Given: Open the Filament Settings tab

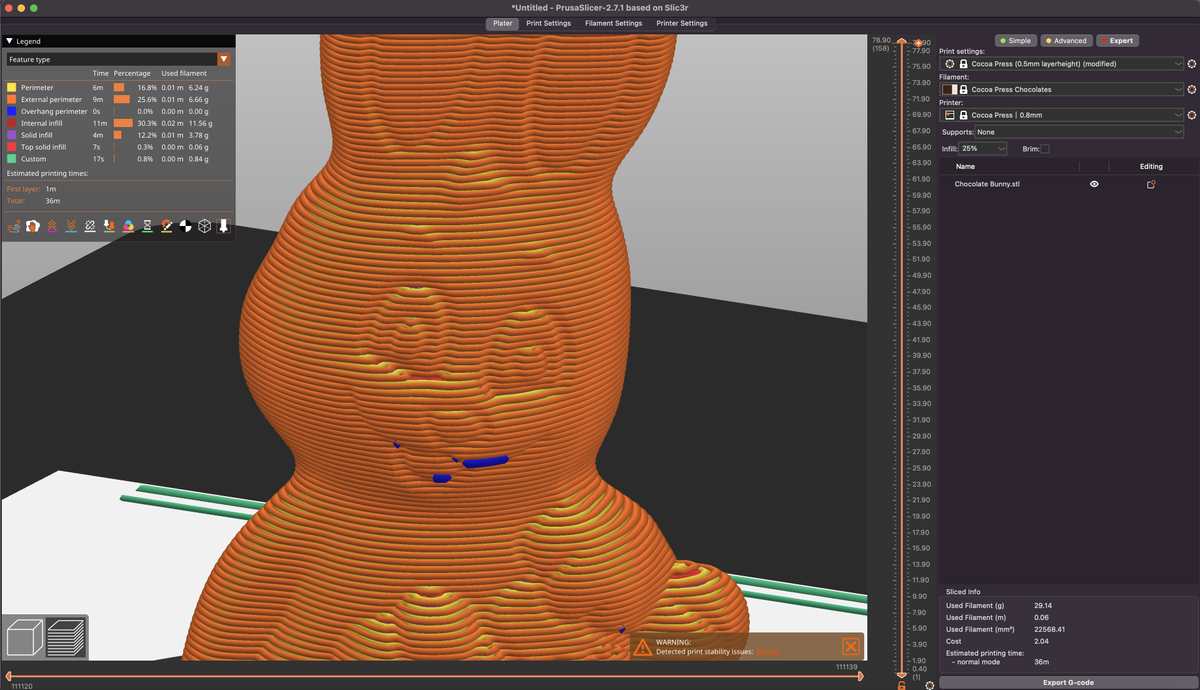Looking at the screenshot, I should (613, 23).
